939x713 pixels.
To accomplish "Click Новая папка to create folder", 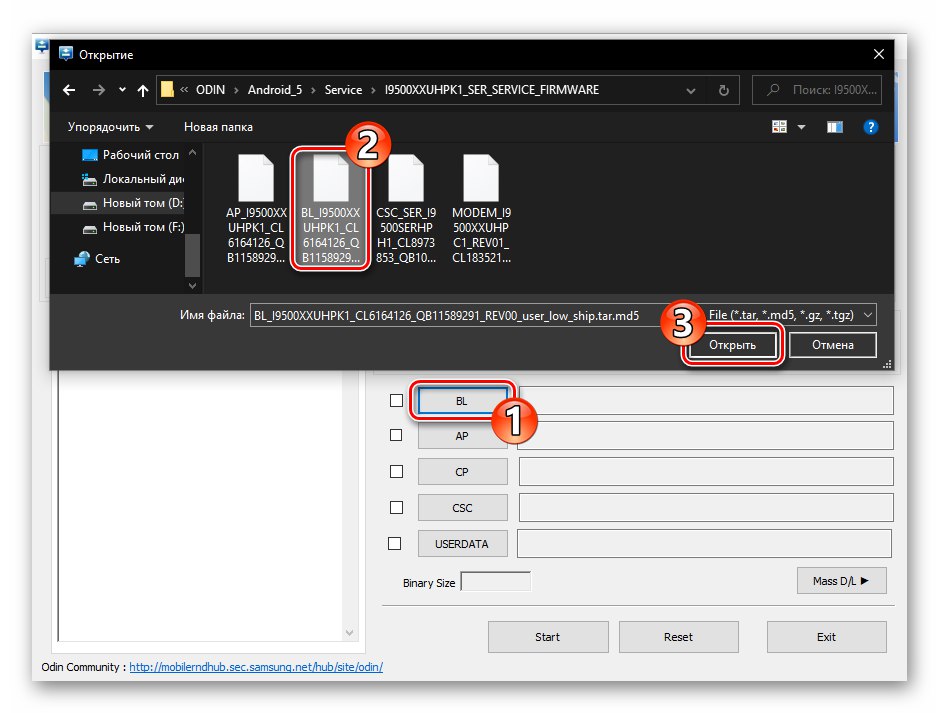I will pos(218,127).
